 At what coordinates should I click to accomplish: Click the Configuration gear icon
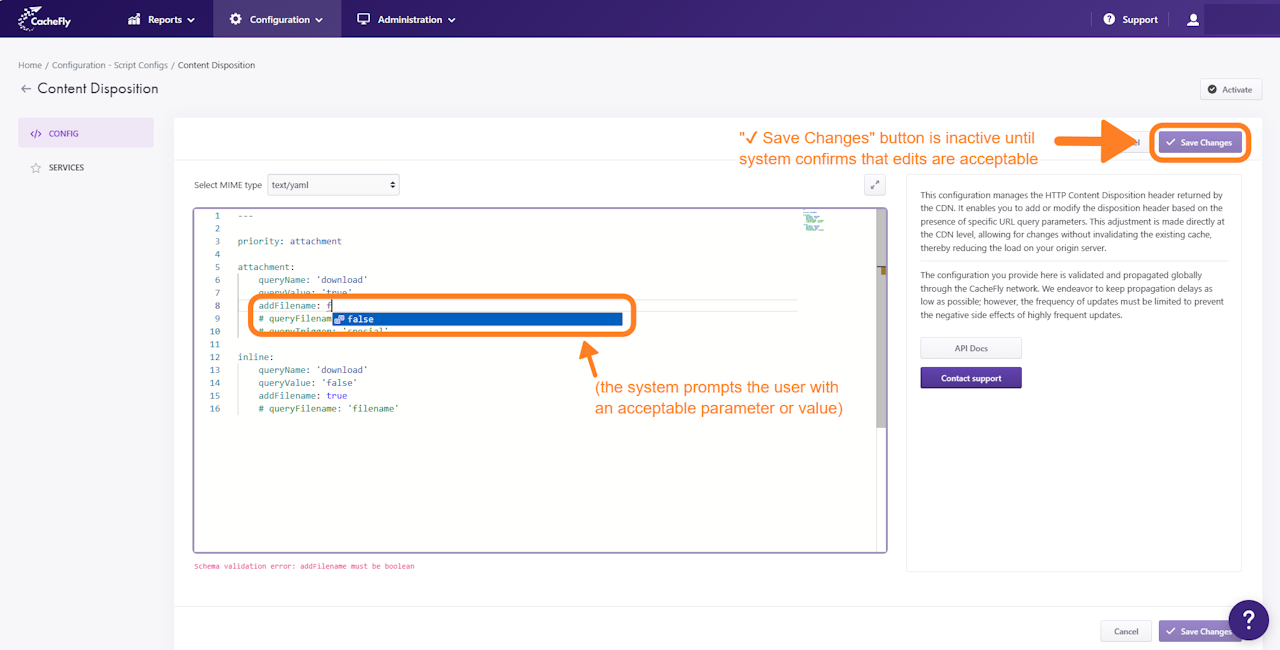[235, 19]
